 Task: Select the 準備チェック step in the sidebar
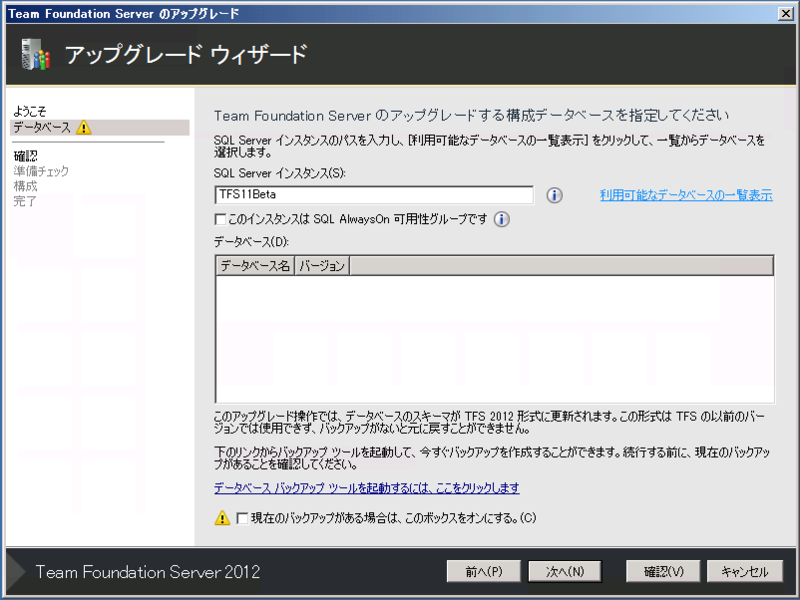(x=41, y=171)
